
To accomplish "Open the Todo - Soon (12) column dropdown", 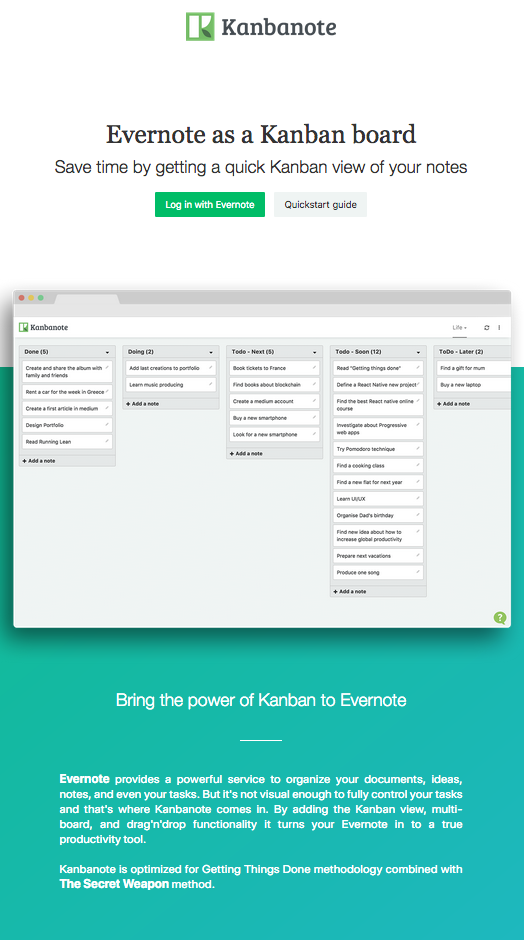I will coord(418,352).
